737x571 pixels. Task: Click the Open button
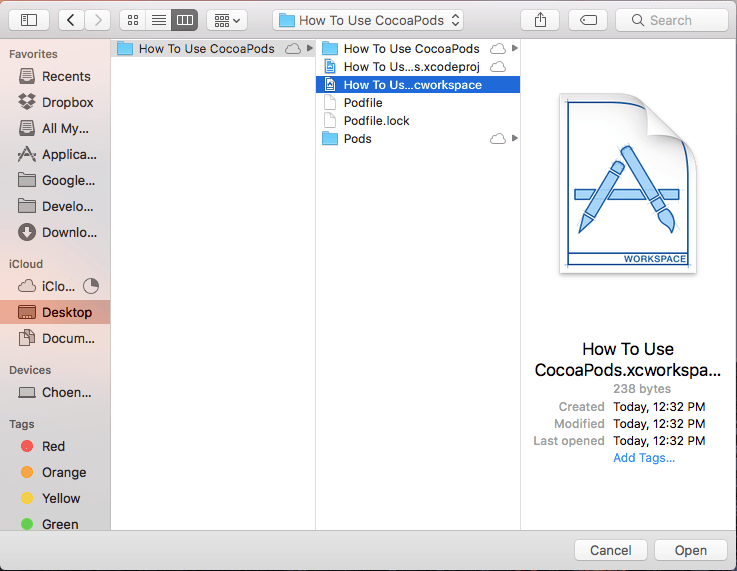point(690,550)
